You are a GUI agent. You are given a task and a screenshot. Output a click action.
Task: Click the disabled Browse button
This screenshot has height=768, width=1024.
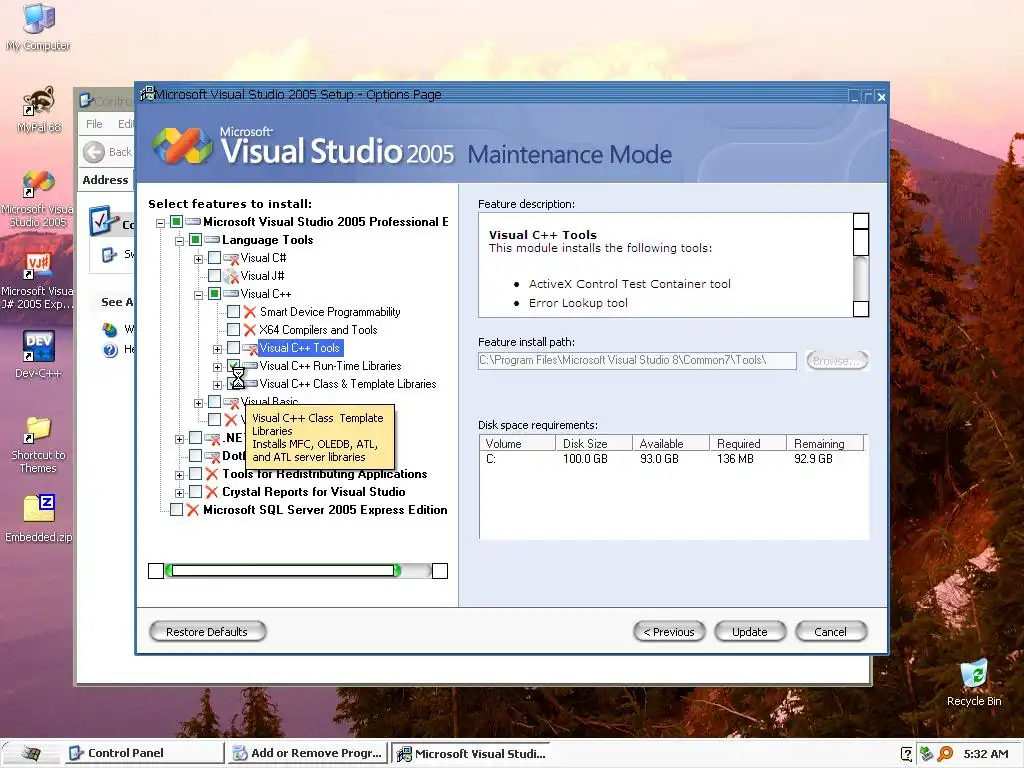click(837, 360)
